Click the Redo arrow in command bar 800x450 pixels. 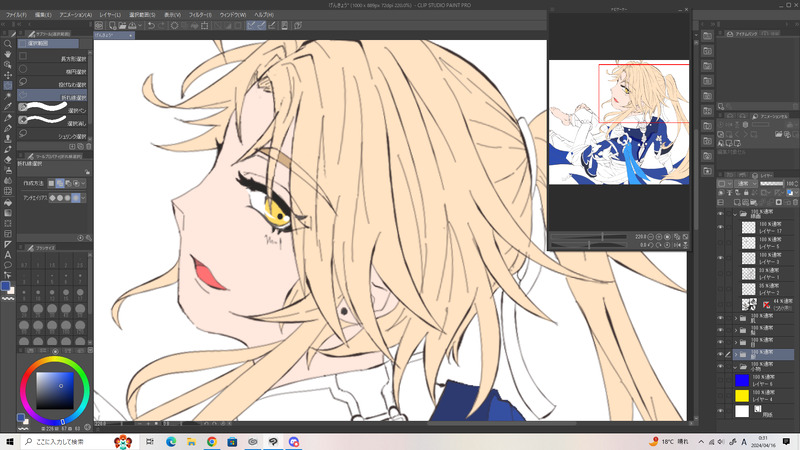tap(162, 25)
